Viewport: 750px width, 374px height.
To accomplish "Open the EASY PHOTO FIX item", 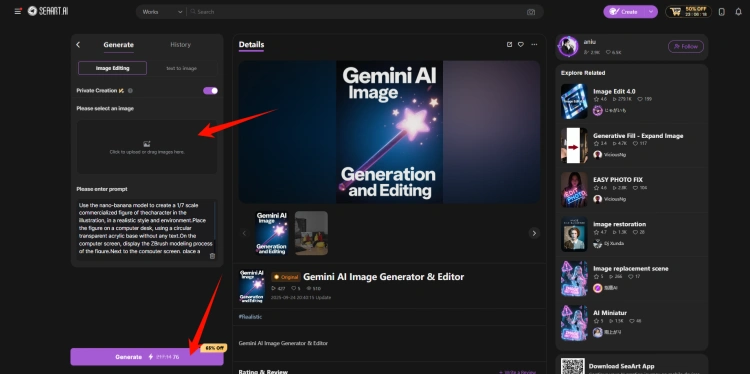I will tap(618, 180).
